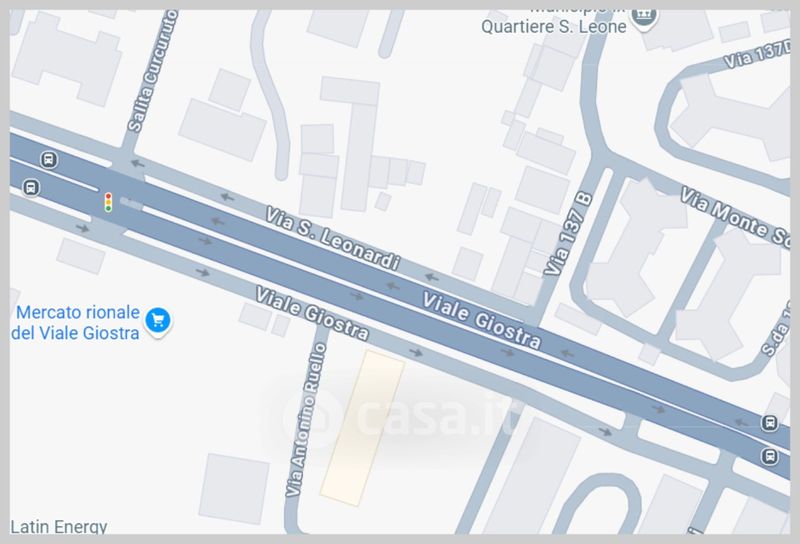Select the Via 137D street label
Image resolution: width=800 pixels, height=544 pixels.
point(757,54)
